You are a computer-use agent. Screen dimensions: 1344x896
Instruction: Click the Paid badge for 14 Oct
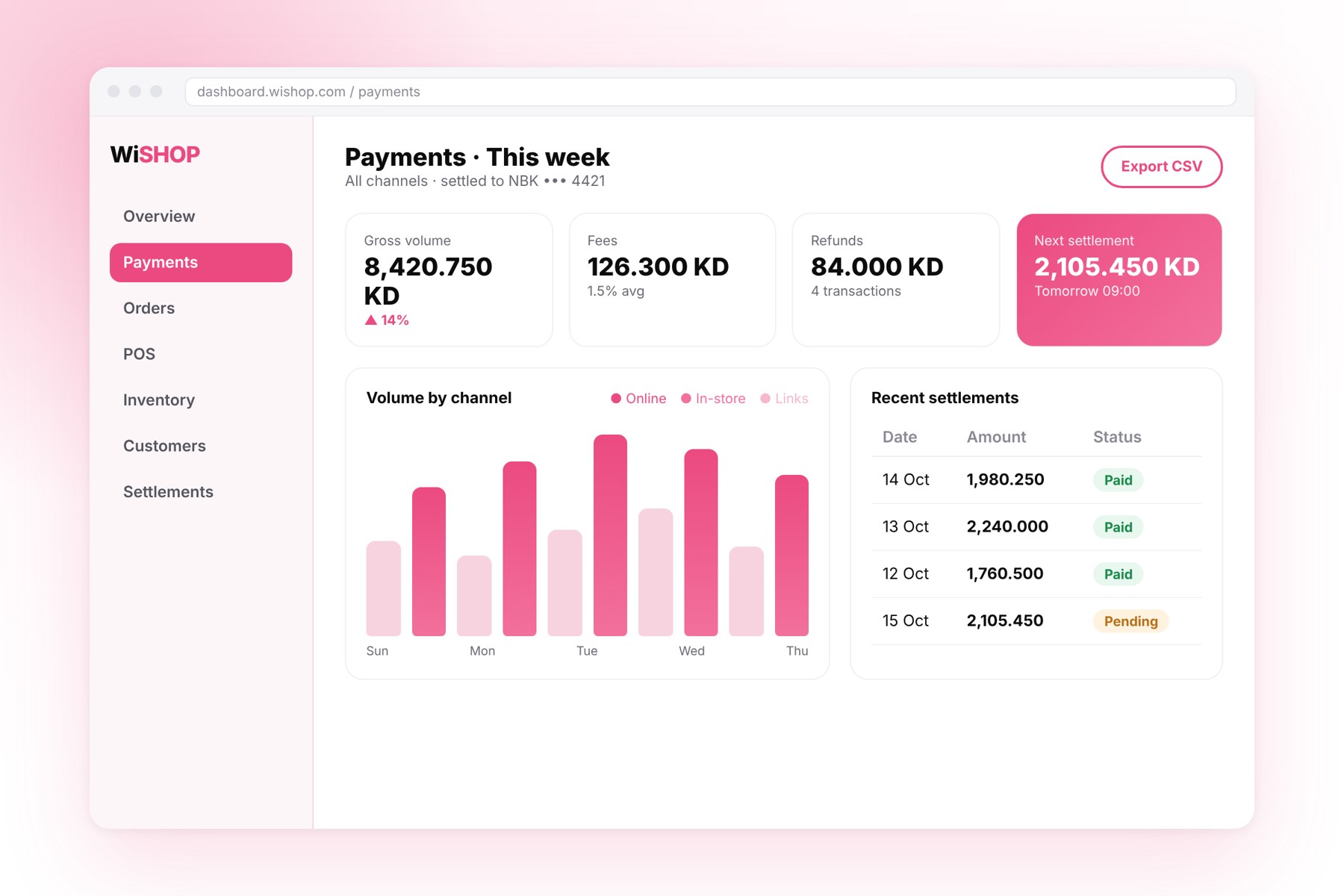pos(1118,480)
